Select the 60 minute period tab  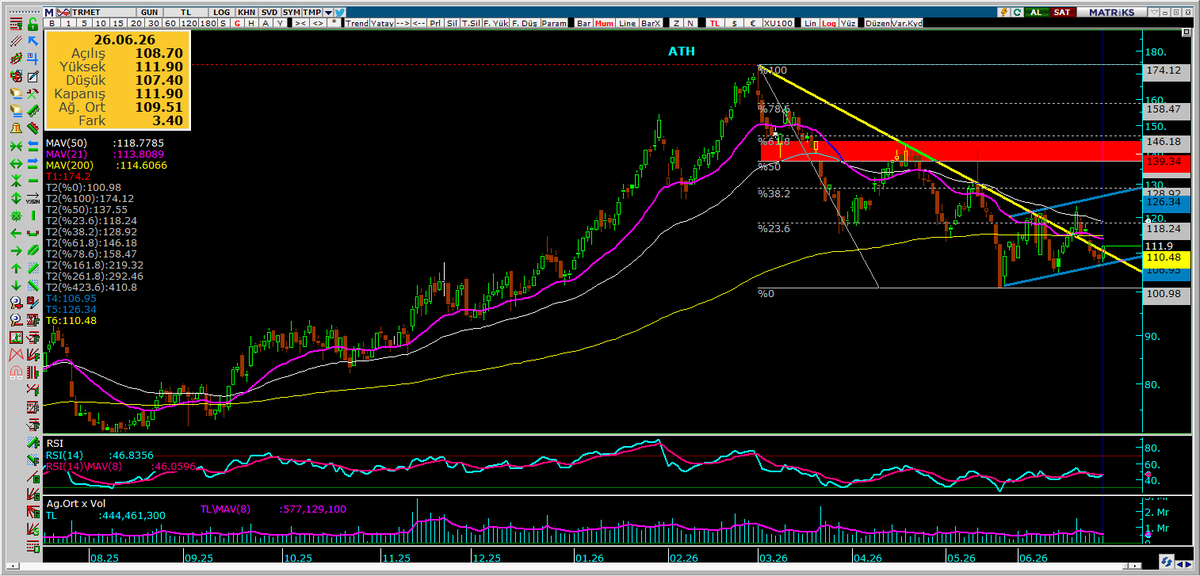pyautogui.click(x=170, y=23)
